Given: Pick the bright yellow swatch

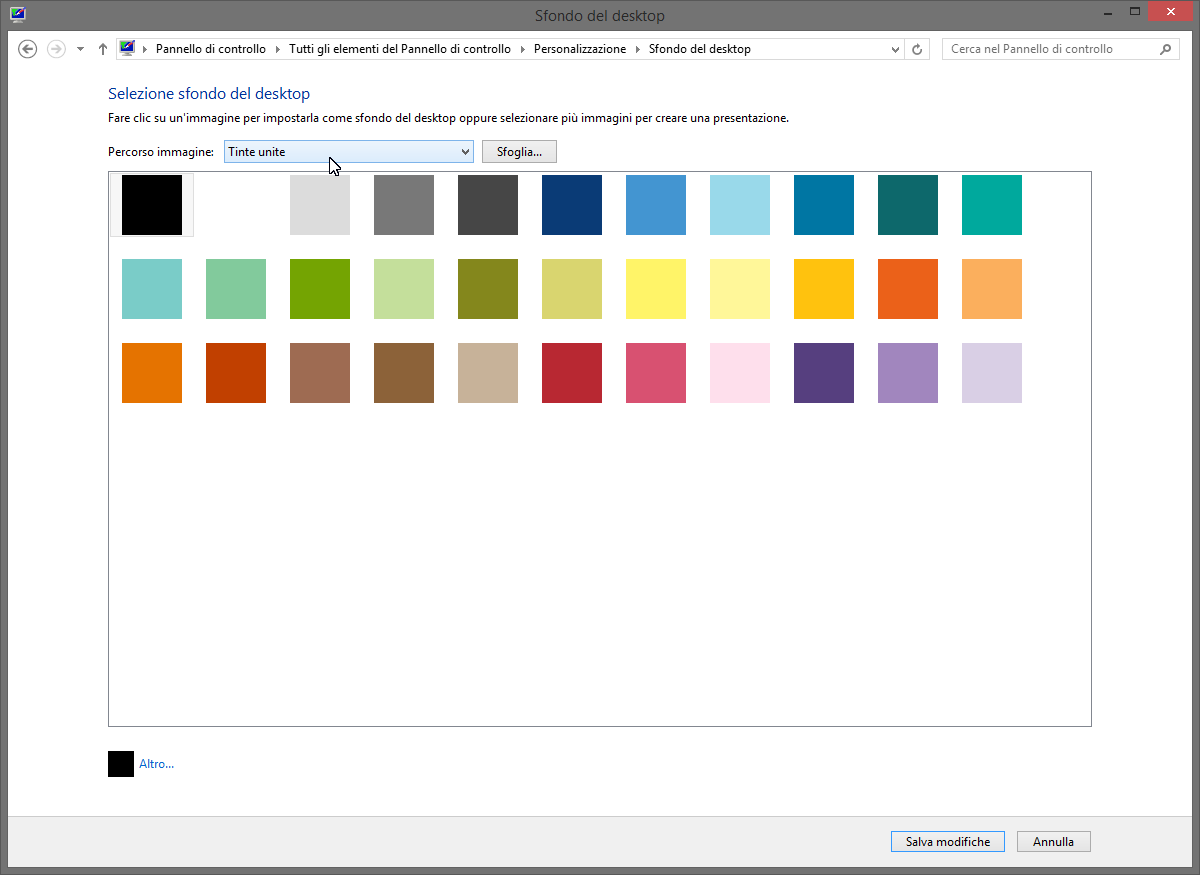Looking at the screenshot, I should point(656,289).
